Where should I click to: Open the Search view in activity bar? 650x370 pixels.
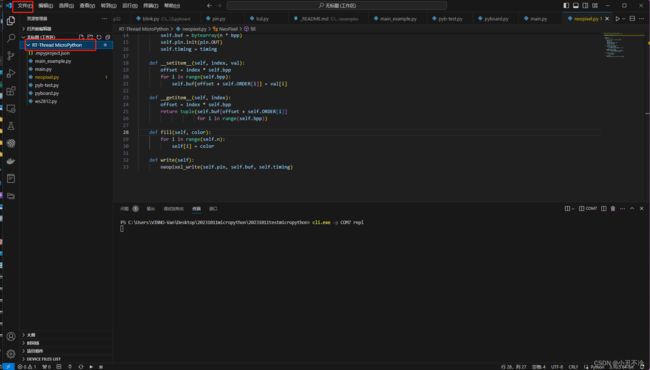click(x=11, y=38)
